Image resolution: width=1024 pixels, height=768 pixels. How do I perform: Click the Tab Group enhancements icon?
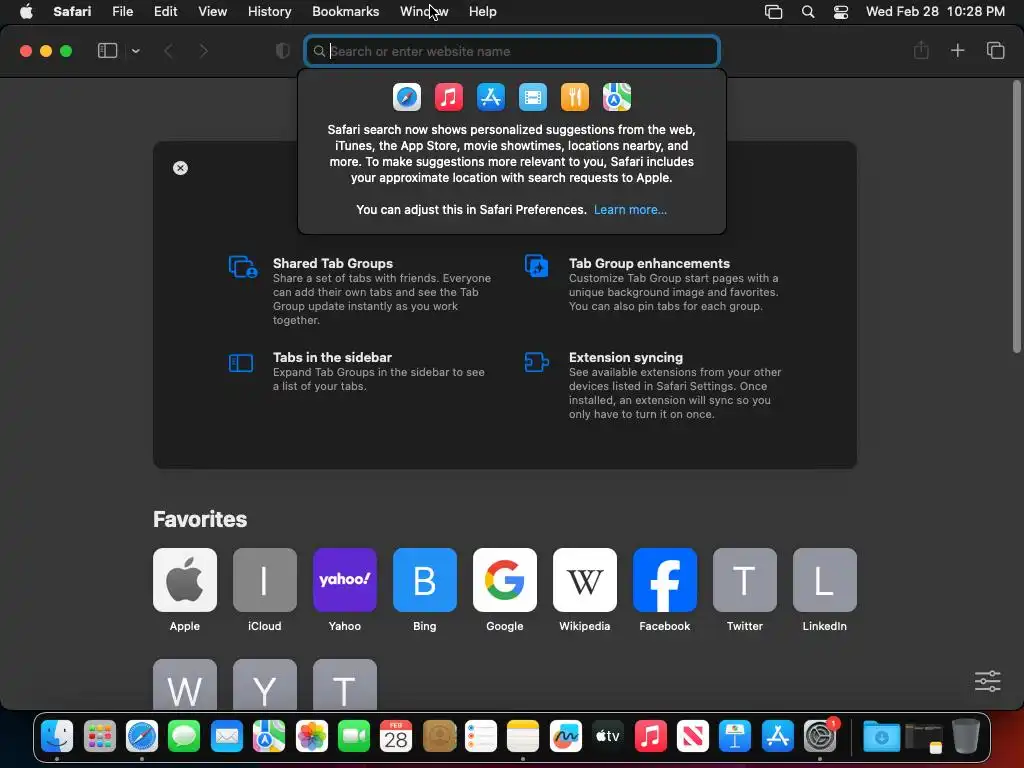(x=537, y=266)
